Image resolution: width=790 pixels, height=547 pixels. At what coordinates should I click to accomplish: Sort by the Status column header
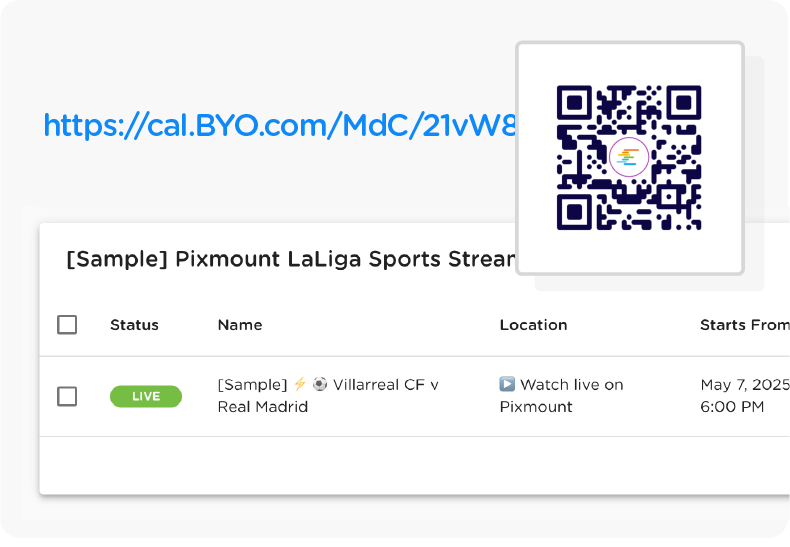coord(135,325)
